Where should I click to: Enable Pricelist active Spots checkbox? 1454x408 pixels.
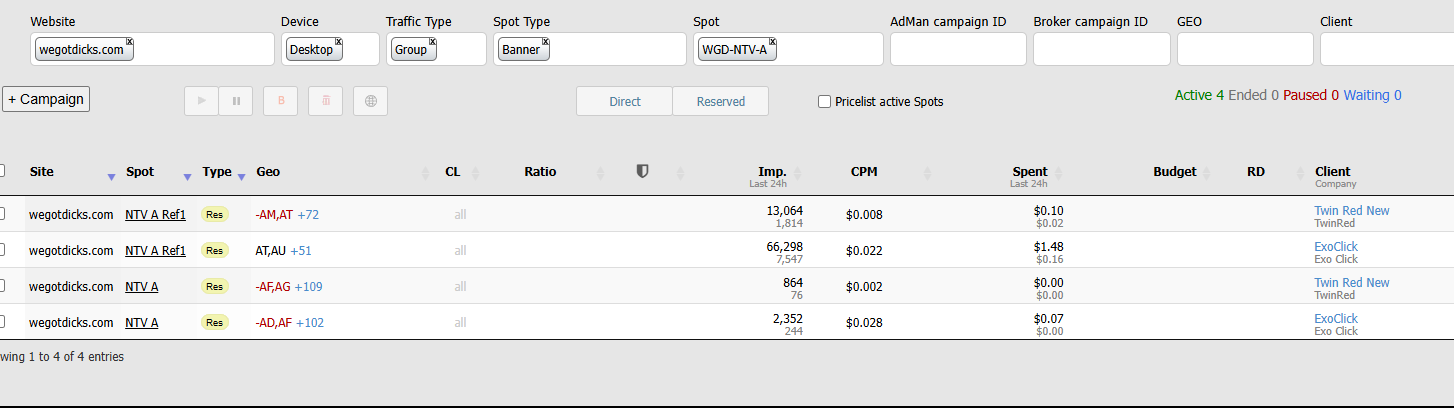[x=825, y=101]
